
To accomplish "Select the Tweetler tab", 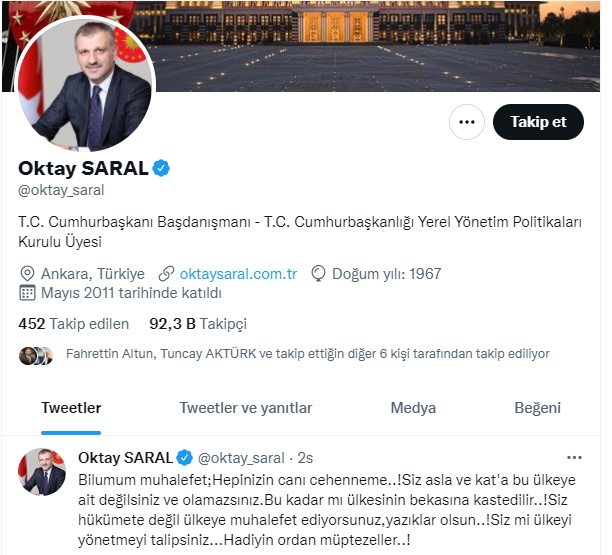I will (x=71, y=408).
